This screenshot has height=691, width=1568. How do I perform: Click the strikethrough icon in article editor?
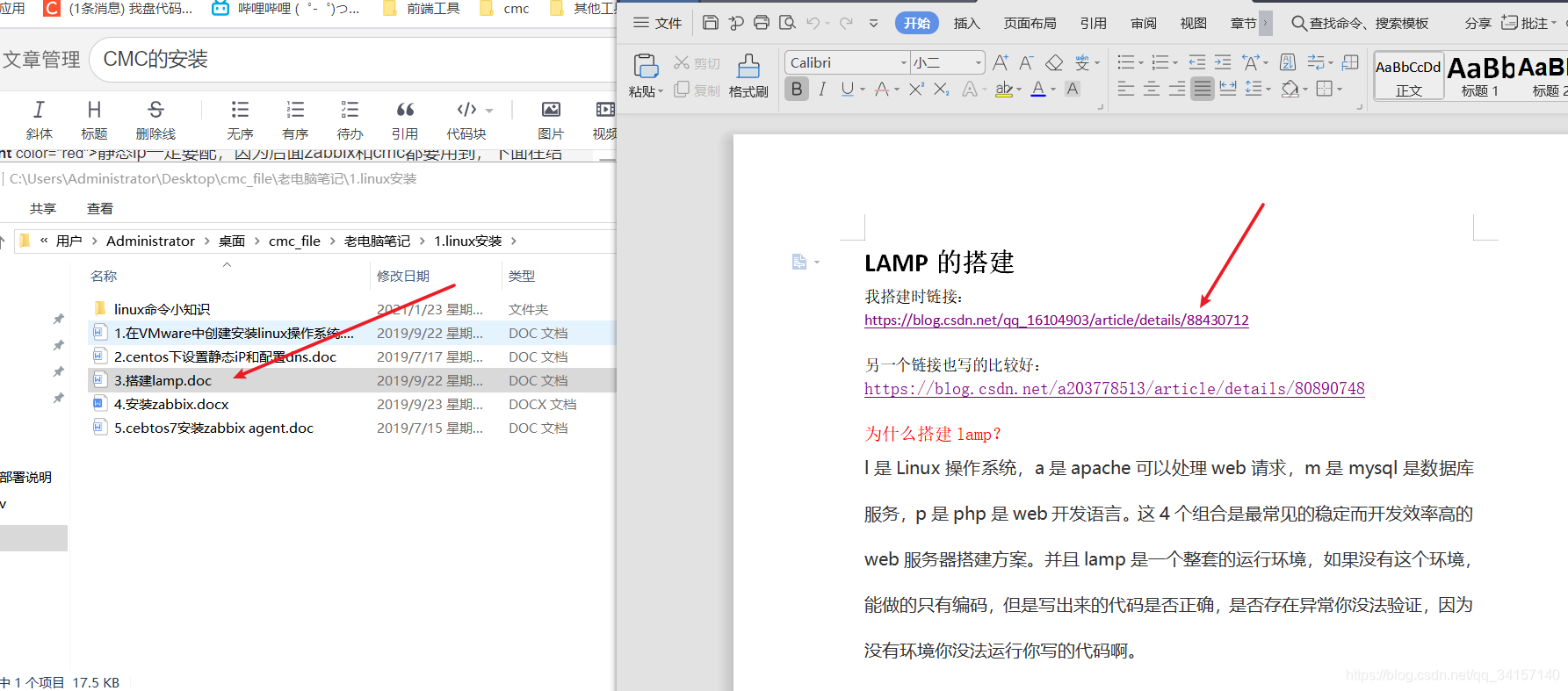pyautogui.click(x=155, y=110)
